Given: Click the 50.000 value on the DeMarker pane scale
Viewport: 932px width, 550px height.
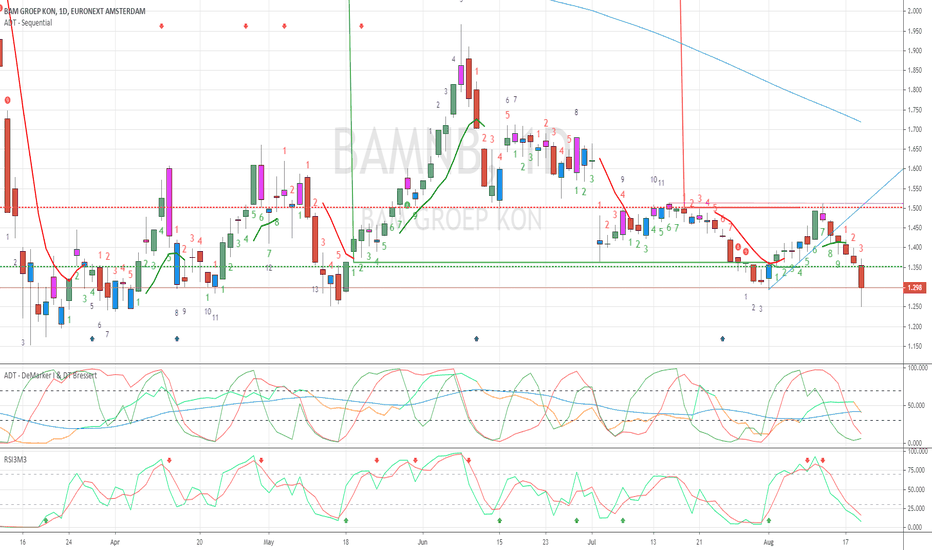Looking at the screenshot, I should tap(915, 406).
